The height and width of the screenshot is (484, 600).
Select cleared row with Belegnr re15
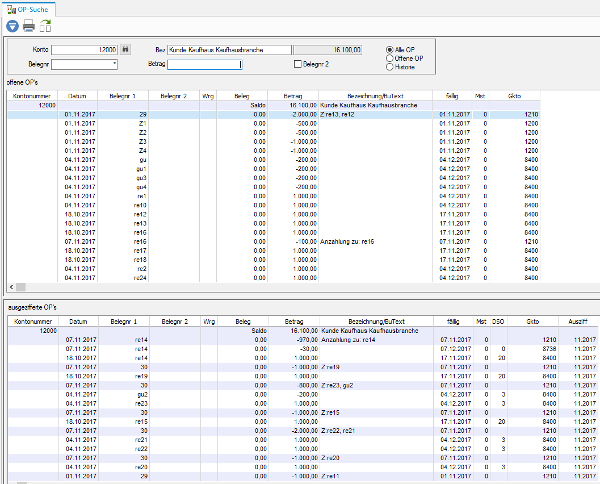tap(302, 422)
